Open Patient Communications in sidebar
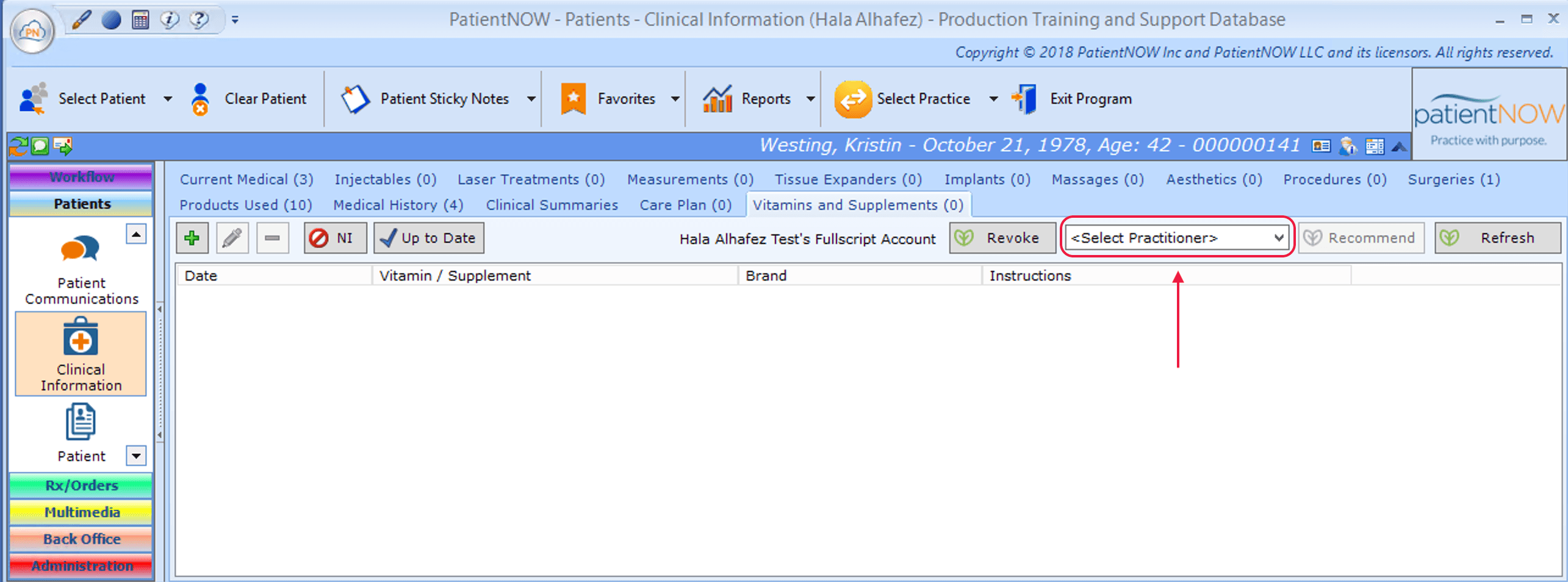The height and width of the screenshot is (582, 1568). [81, 270]
